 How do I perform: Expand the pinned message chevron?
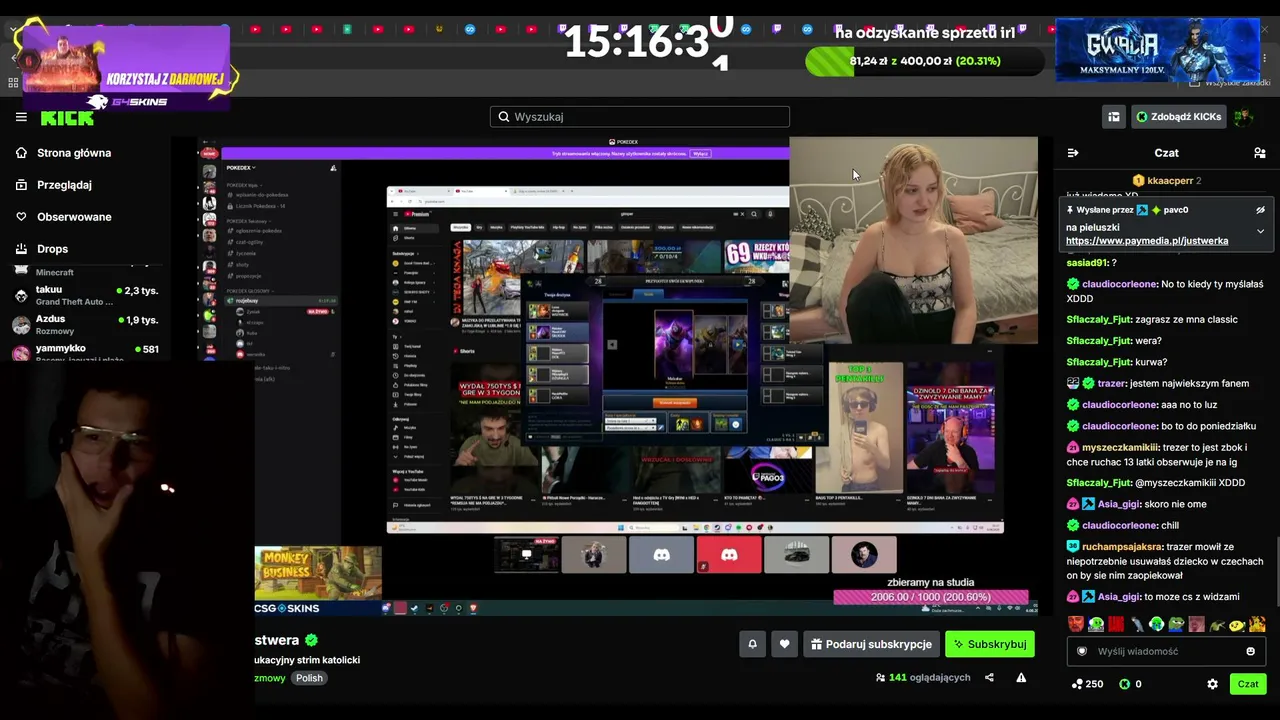pos(1260,231)
